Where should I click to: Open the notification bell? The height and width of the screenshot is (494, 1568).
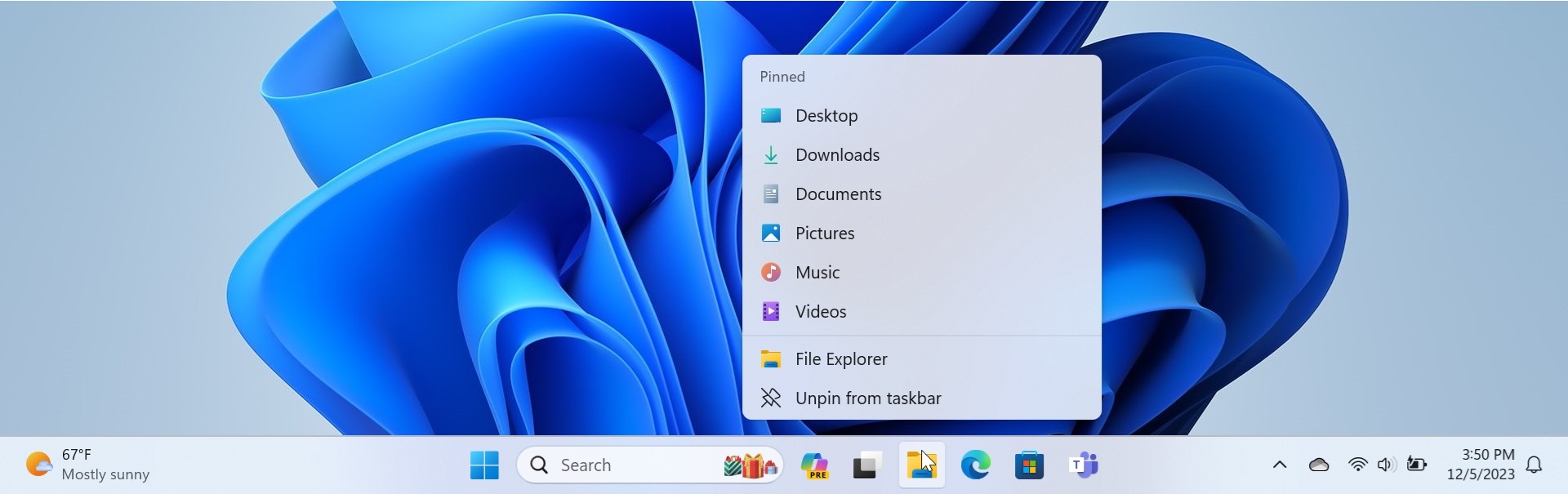pos(1534,465)
